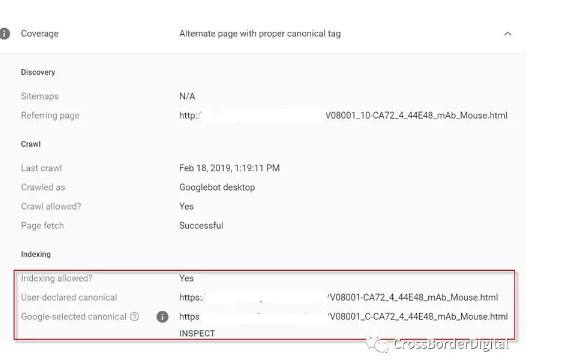Click the Crawl section heading
The height and width of the screenshot is (361, 575).
30,144
